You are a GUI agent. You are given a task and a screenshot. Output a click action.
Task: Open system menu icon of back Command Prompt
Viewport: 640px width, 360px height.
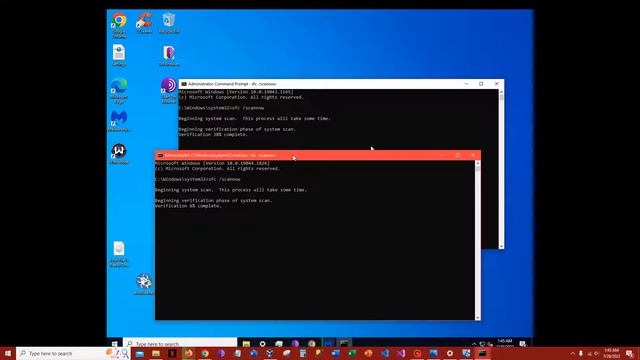pos(184,84)
